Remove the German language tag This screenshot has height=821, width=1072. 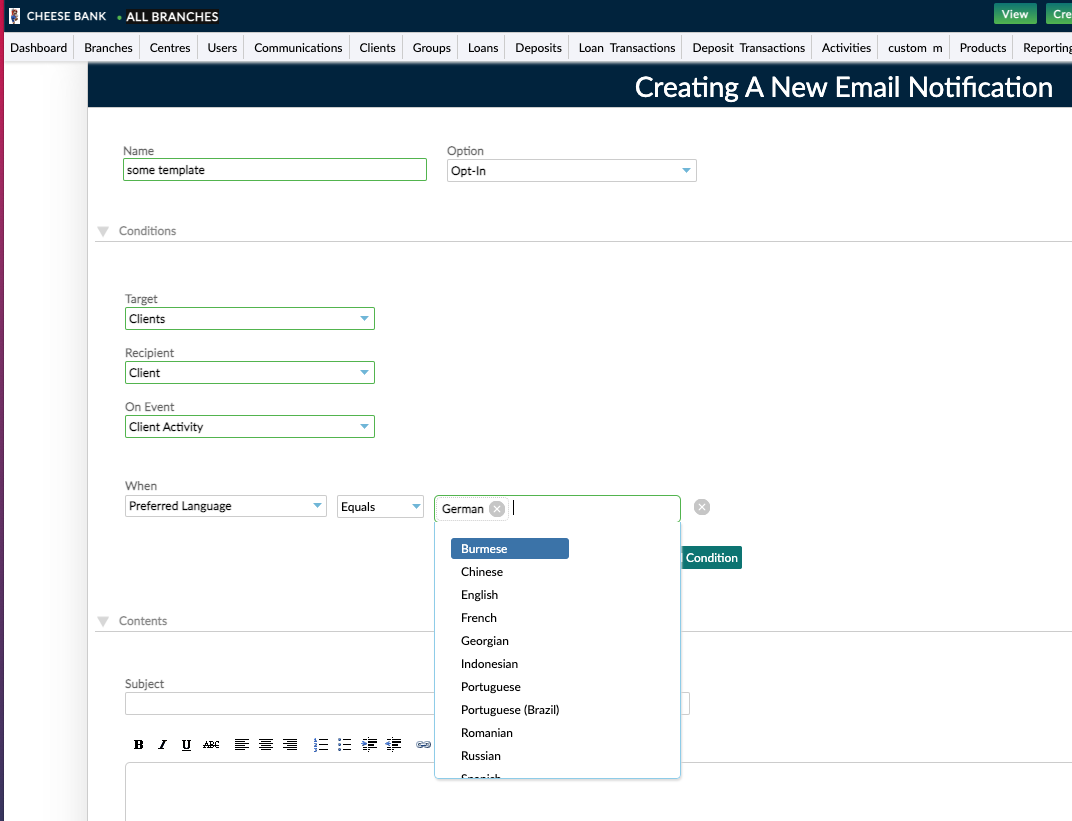pyautogui.click(x=497, y=508)
